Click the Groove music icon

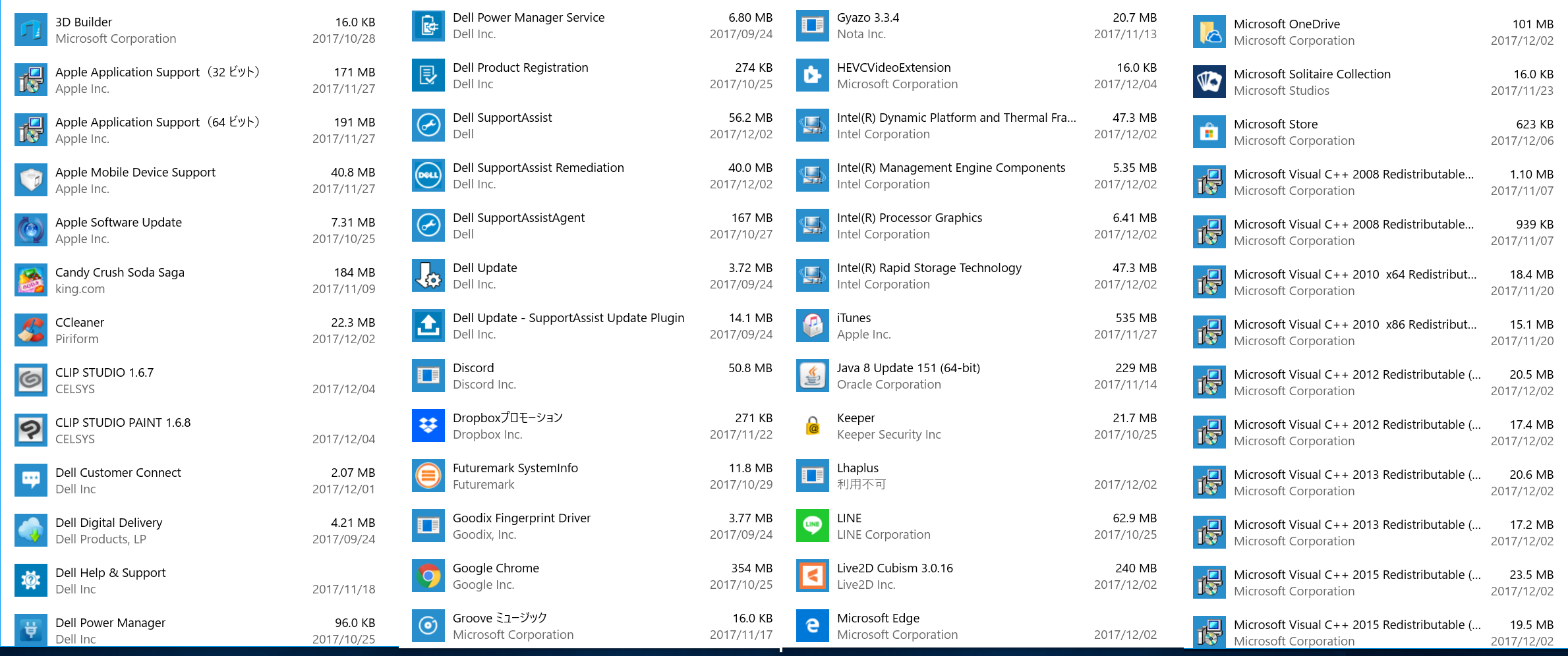(428, 626)
